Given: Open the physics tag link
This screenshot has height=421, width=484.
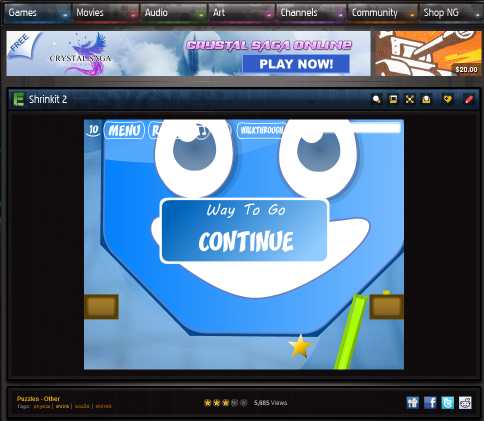Looking at the screenshot, I should (x=42, y=406).
